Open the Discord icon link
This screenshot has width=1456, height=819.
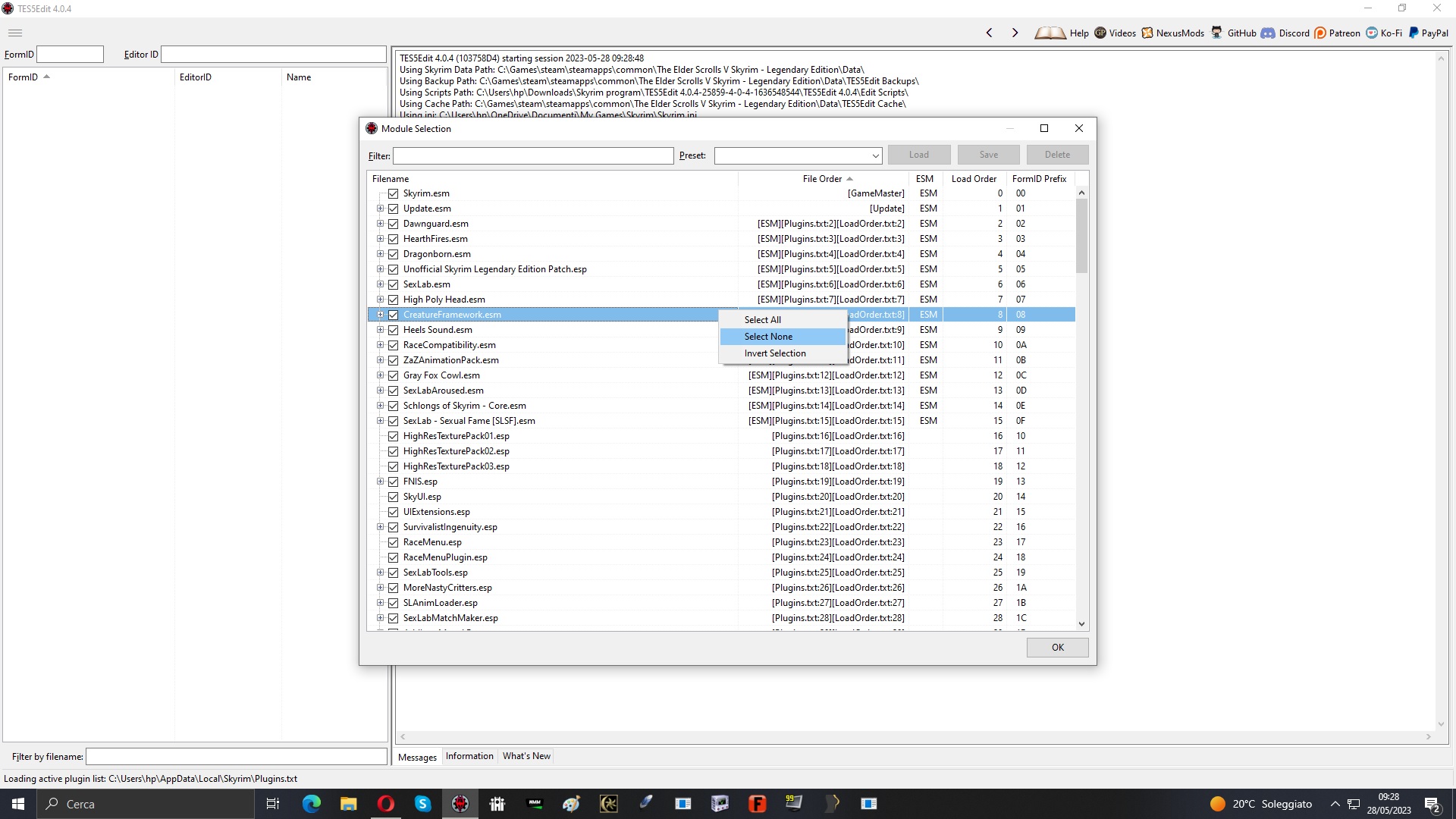(x=1268, y=33)
